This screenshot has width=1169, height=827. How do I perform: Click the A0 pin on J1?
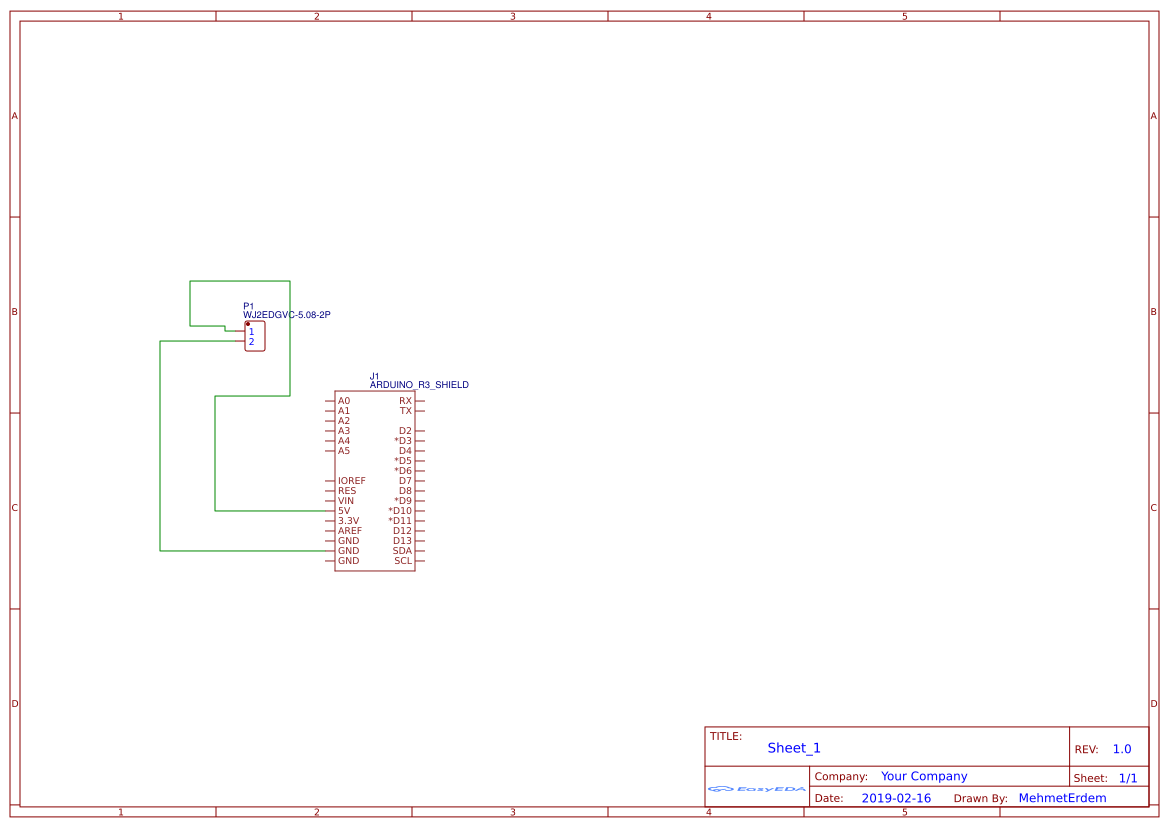pyautogui.click(x=330, y=399)
